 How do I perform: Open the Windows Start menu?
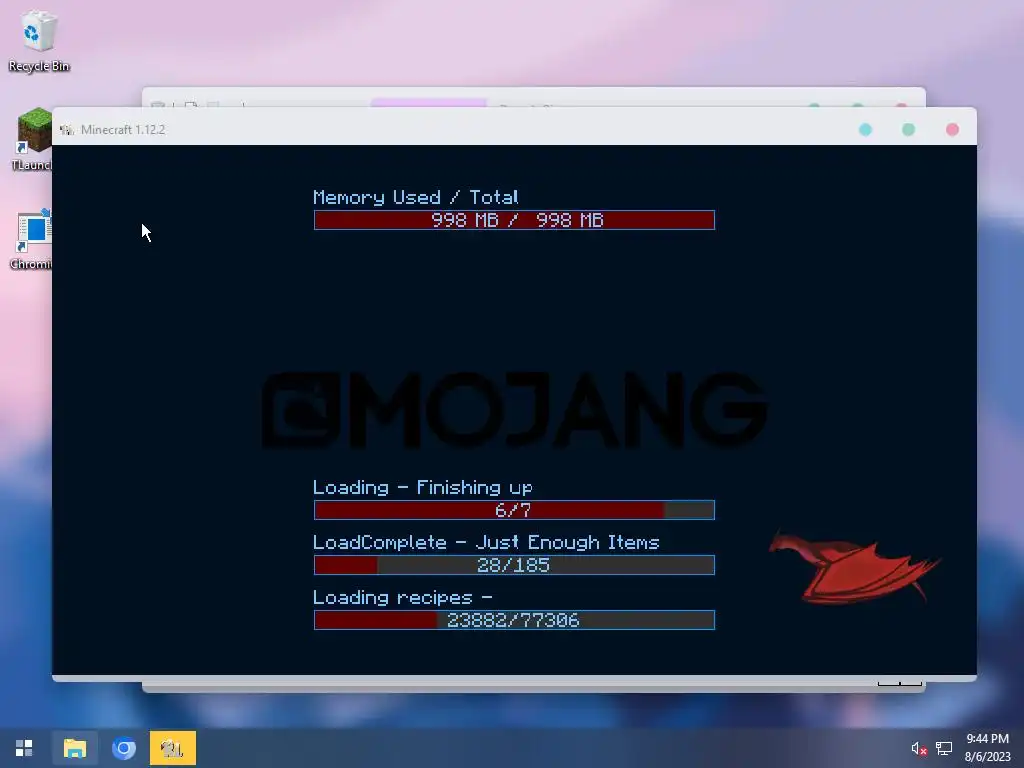24,748
